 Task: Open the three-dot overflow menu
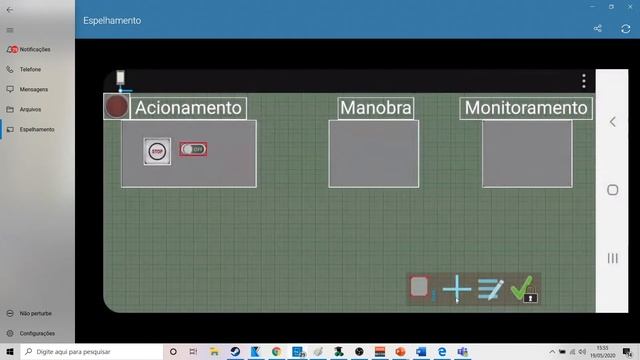pyautogui.click(x=584, y=81)
